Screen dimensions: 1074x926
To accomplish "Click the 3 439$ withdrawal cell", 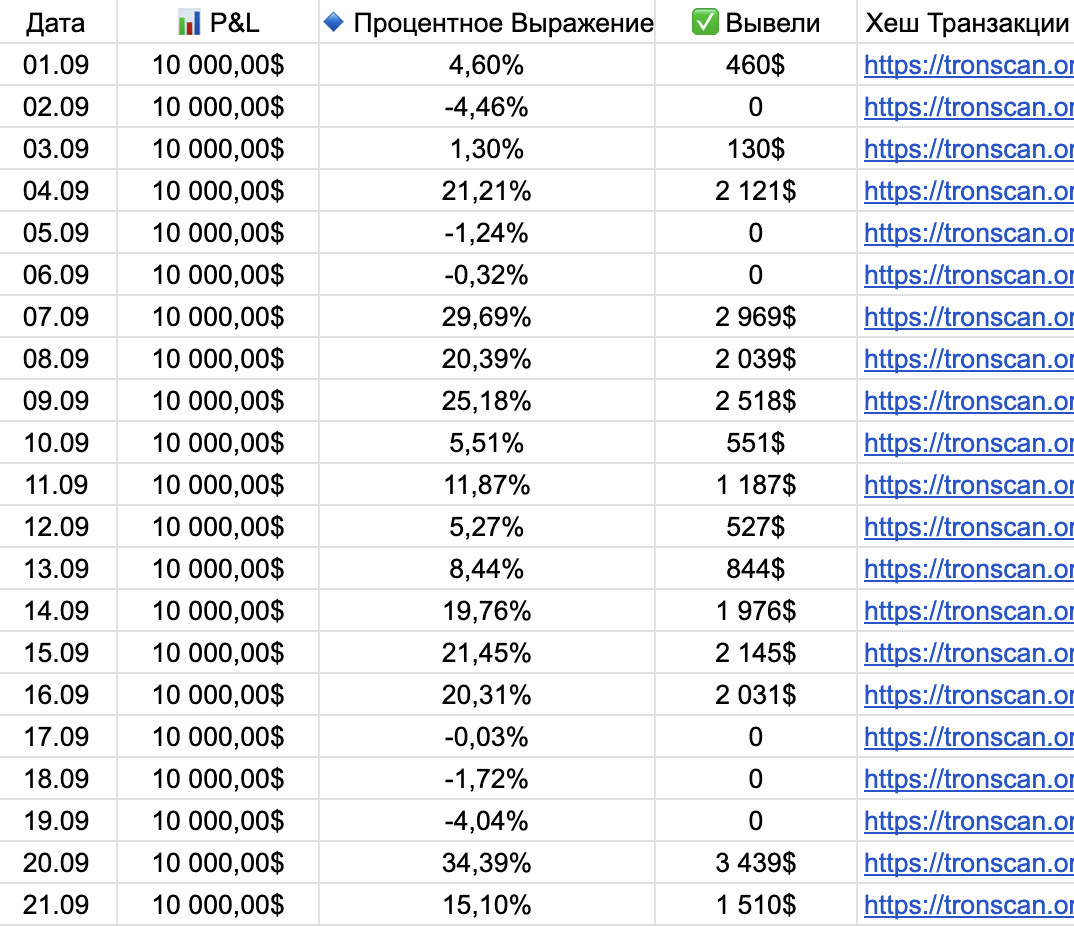I will tap(755, 863).
